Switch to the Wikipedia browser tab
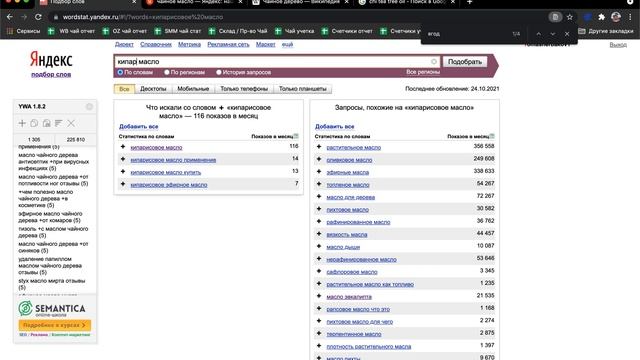Image resolution: width=640 pixels, height=360 pixels. (x=301, y=2)
